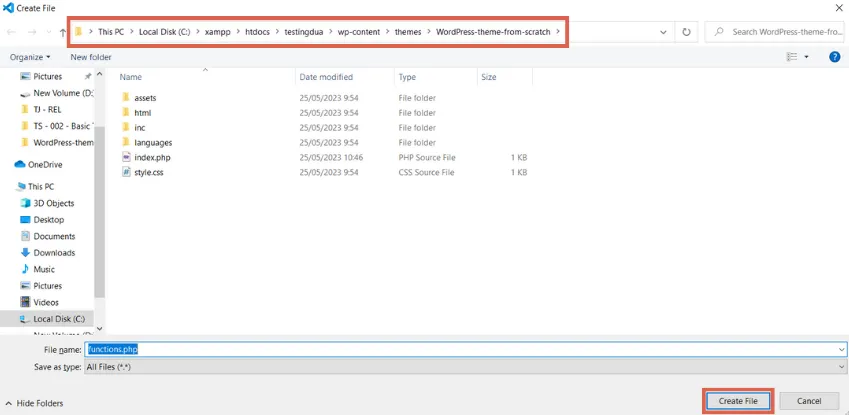Select the inc folder icon

126,127
